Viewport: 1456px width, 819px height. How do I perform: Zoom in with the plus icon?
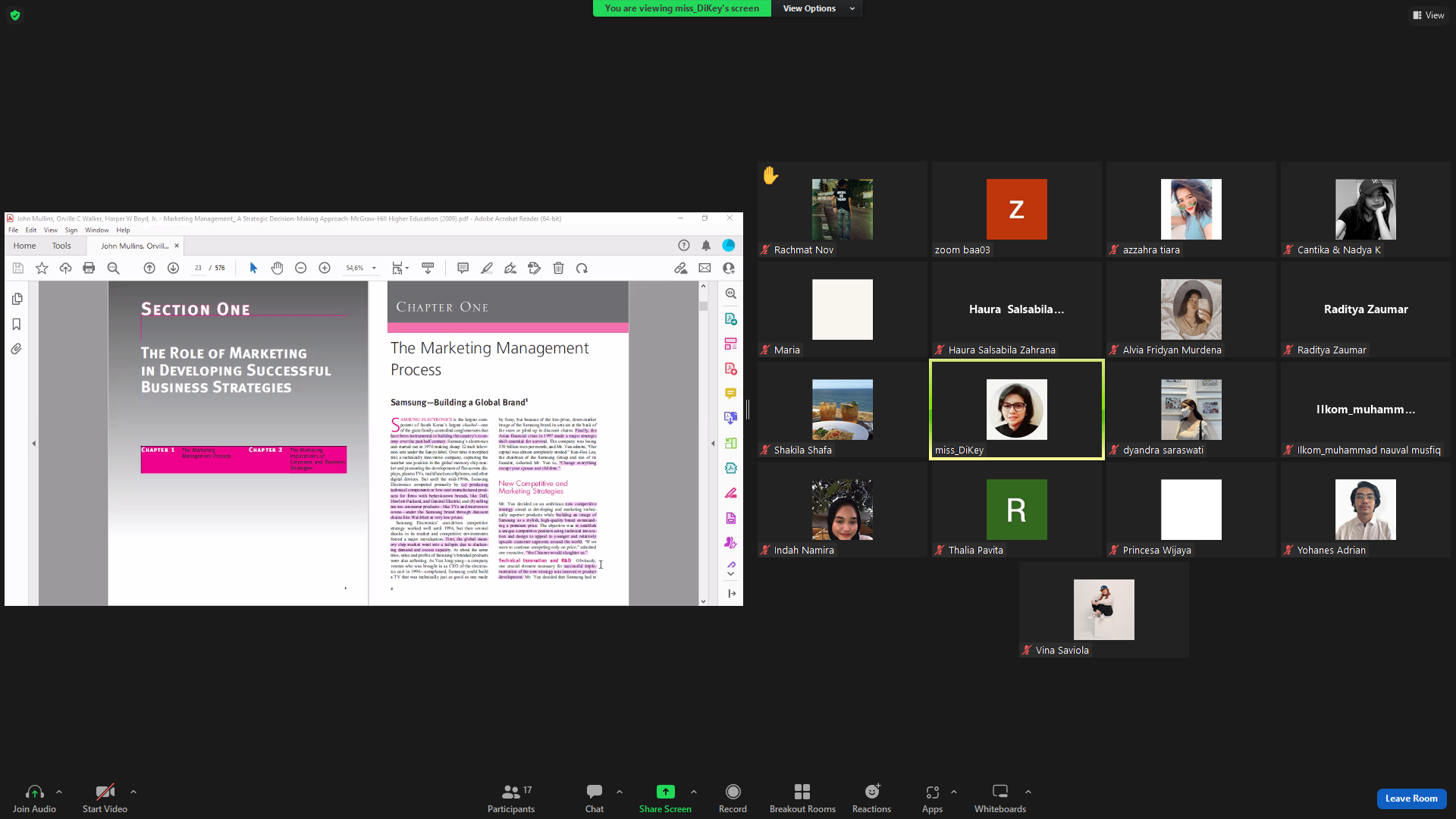coord(325,268)
